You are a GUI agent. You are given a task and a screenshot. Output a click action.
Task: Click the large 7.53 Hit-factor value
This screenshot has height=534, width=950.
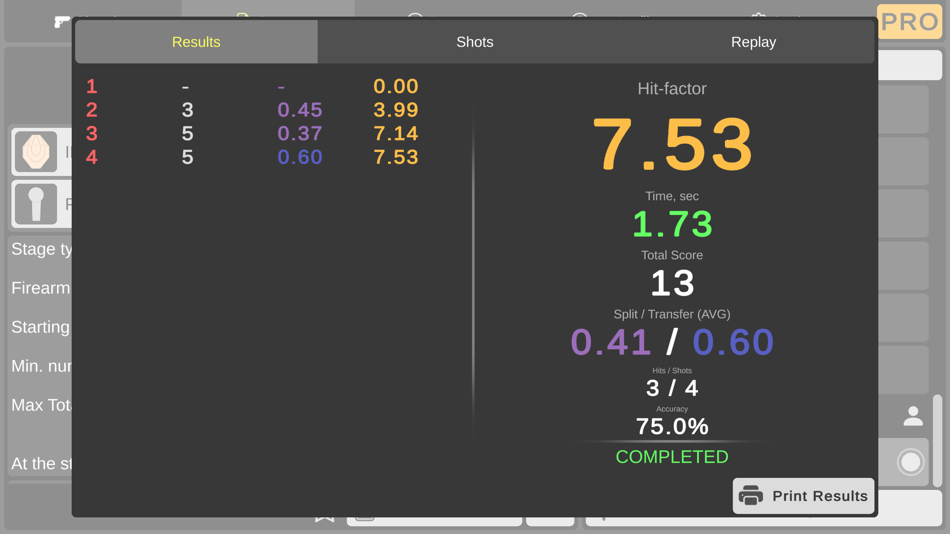tap(672, 145)
